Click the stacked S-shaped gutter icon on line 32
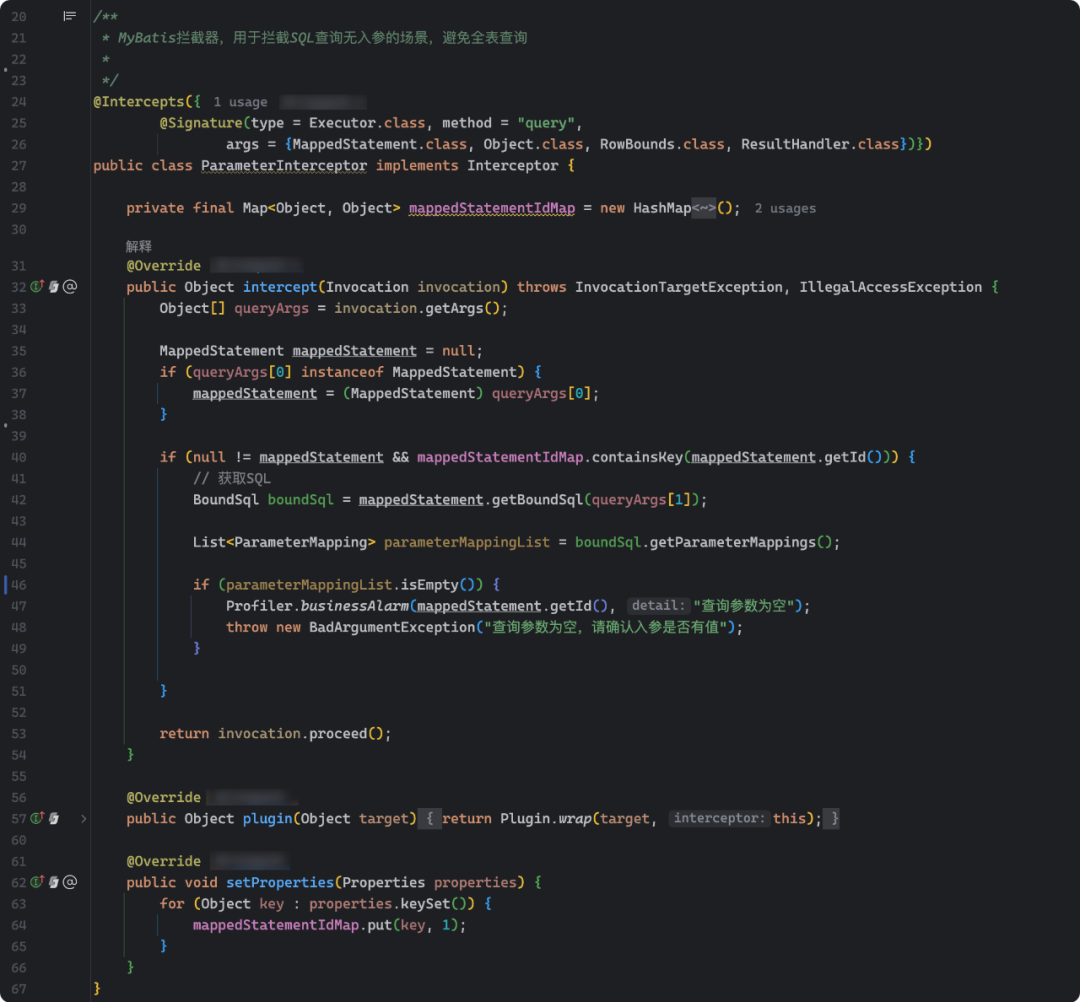 pos(54,286)
